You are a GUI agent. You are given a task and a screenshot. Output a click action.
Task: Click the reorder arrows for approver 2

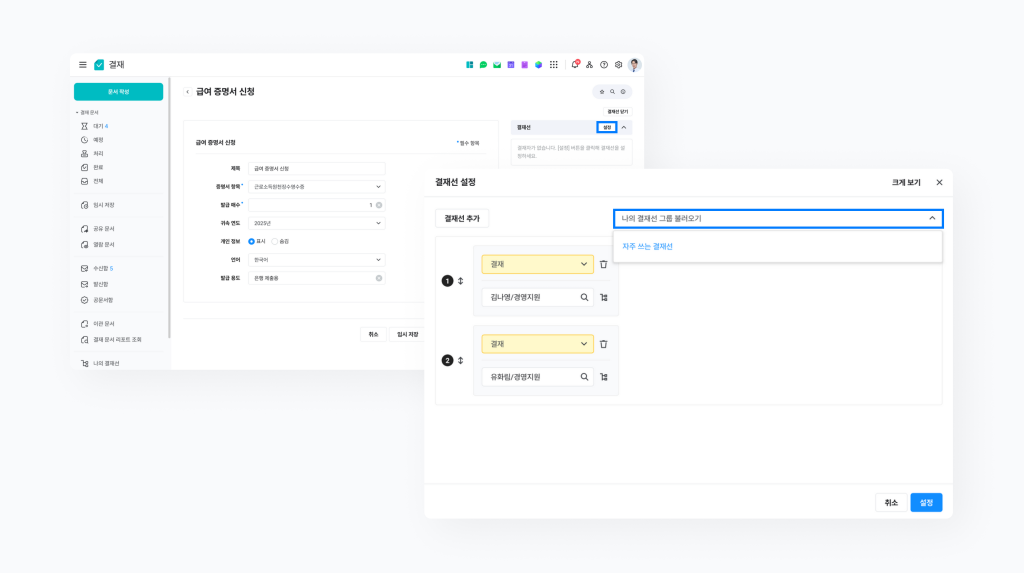point(461,360)
